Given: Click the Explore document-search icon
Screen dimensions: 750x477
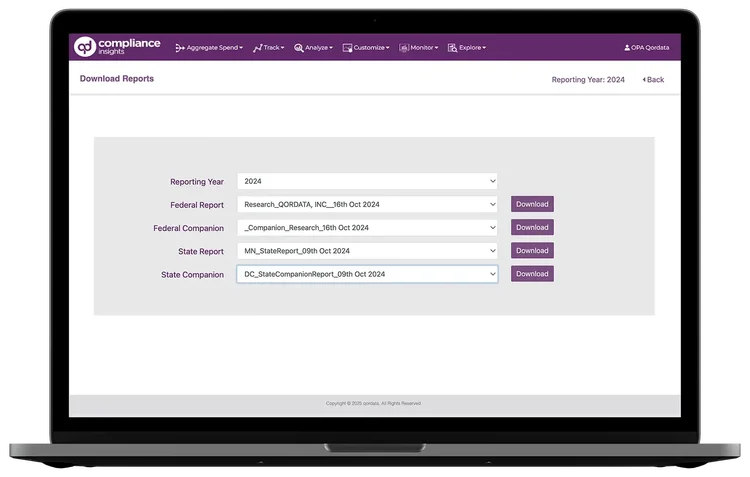Looking at the screenshot, I should pyautogui.click(x=452, y=48).
